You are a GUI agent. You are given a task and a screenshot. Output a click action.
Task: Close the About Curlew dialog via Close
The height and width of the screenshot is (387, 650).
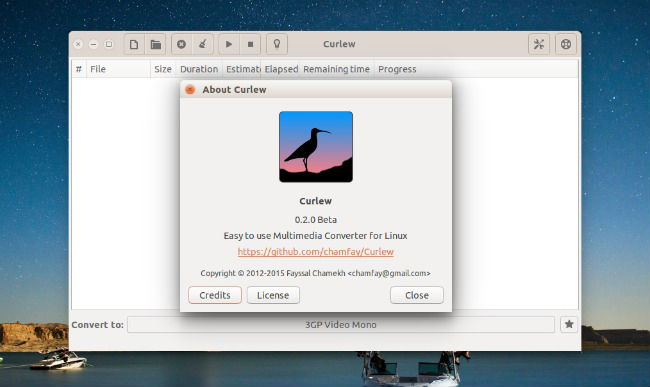pyautogui.click(x=417, y=295)
